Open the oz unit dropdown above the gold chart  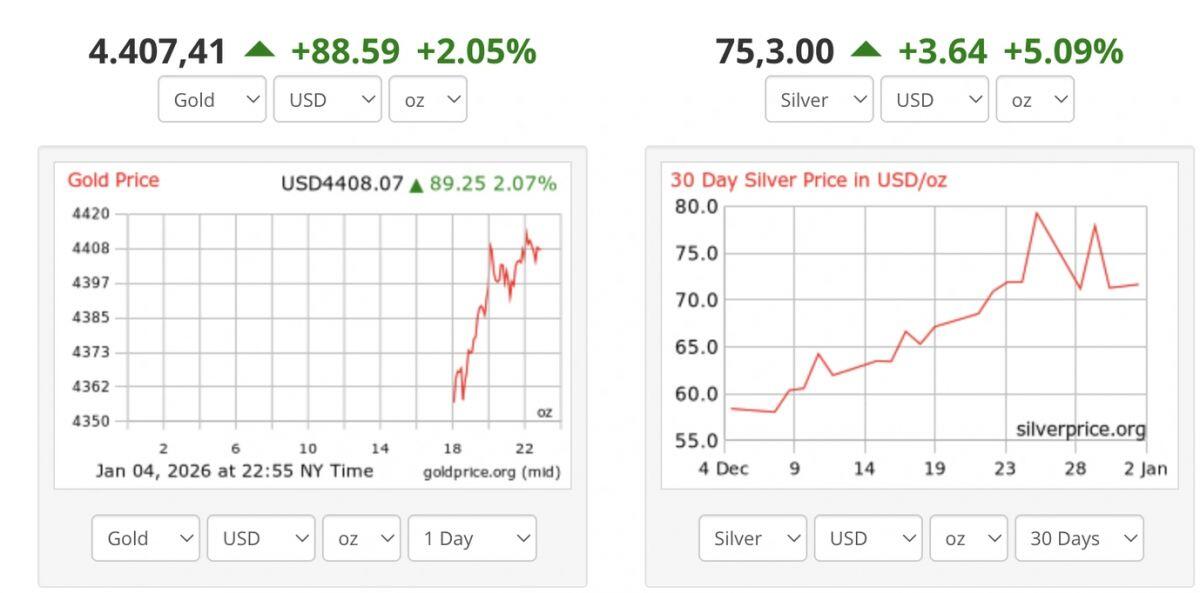tap(428, 100)
